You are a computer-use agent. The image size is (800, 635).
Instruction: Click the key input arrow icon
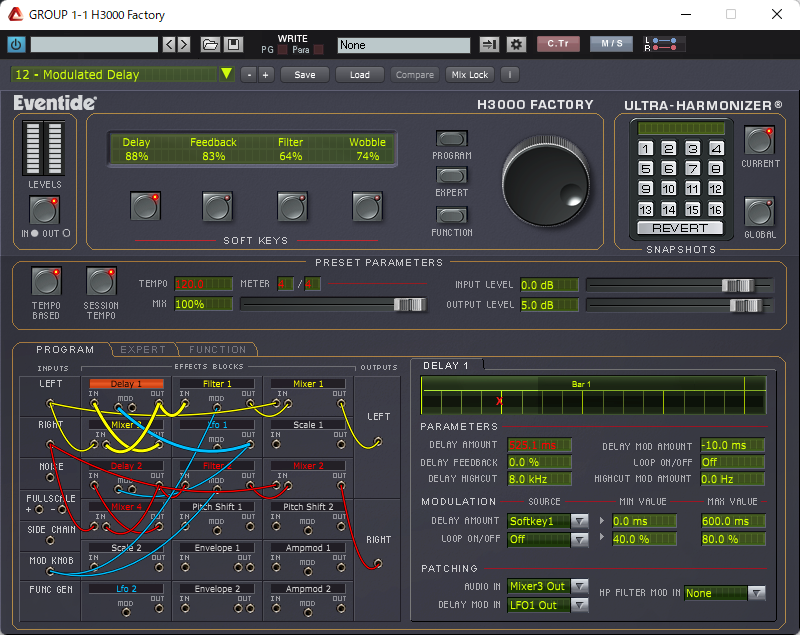click(489, 44)
